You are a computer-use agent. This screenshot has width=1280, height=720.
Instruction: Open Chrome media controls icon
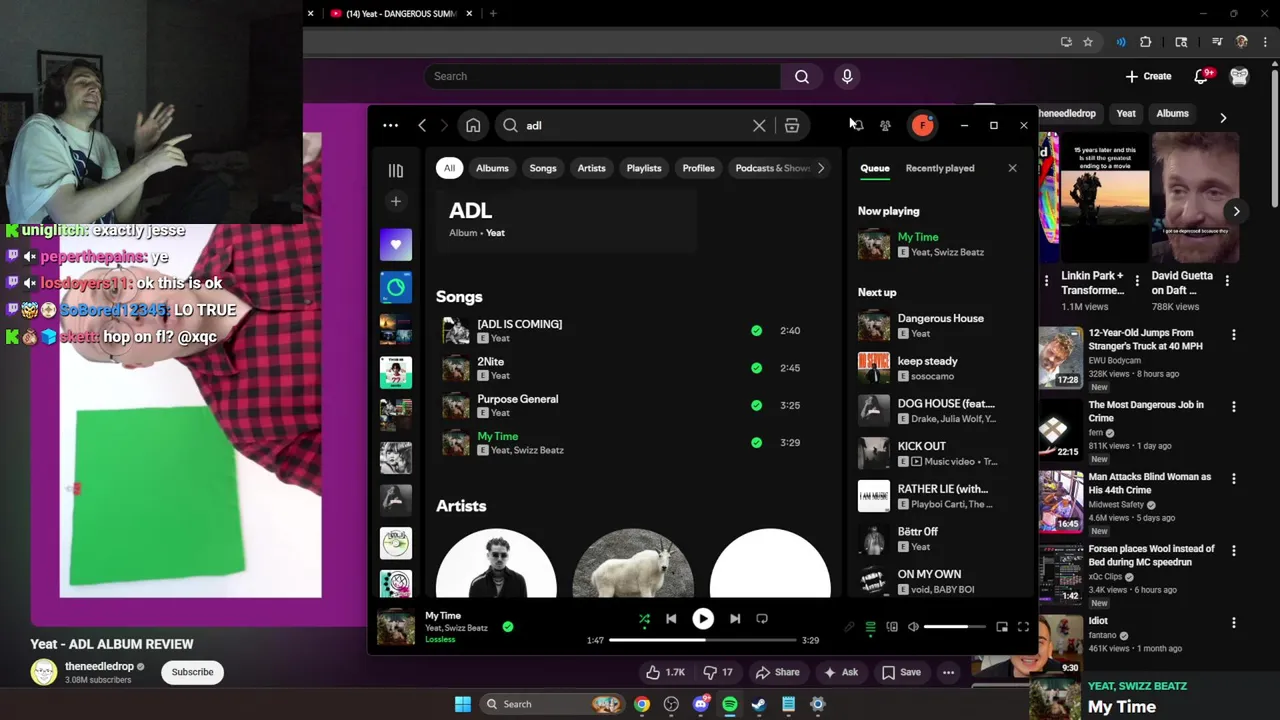click(1217, 42)
